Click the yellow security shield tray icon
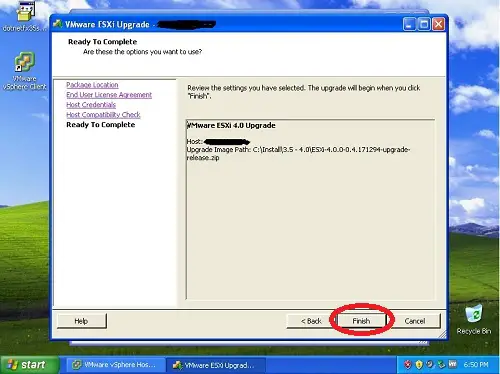This screenshot has width=500, height=374. click(419, 364)
